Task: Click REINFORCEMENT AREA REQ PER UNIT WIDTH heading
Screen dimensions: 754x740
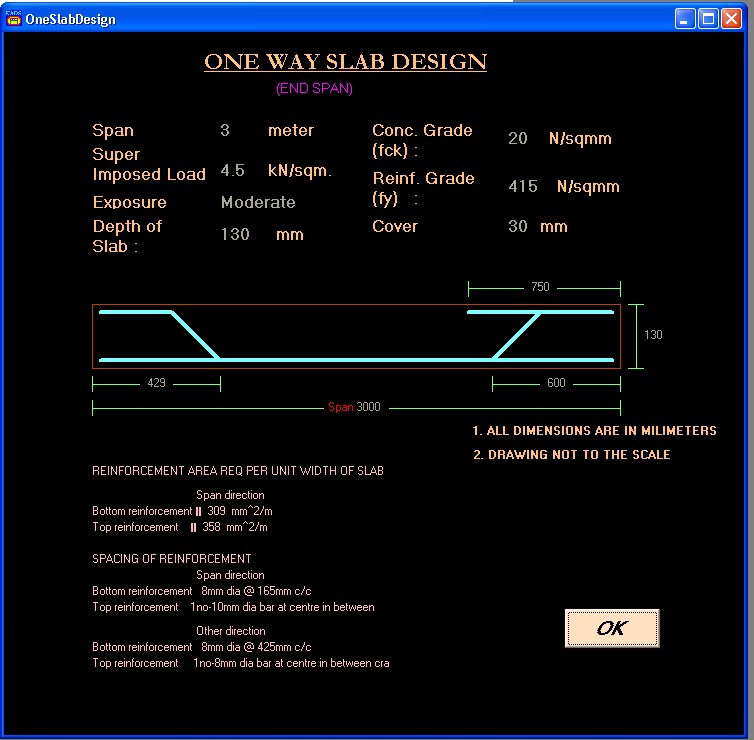Action: click(x=238, y=471)
